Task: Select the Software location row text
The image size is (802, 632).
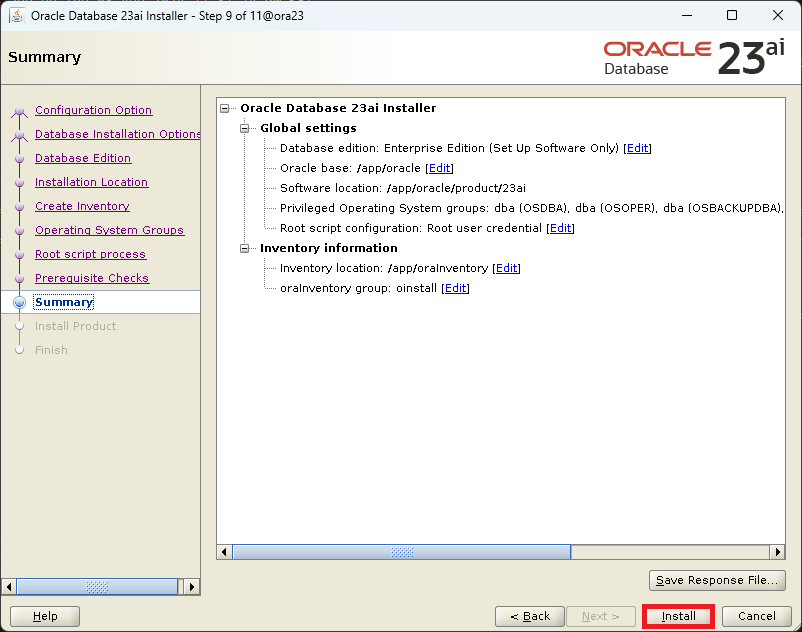Action: pyautogui.click(x=403, y=188)
